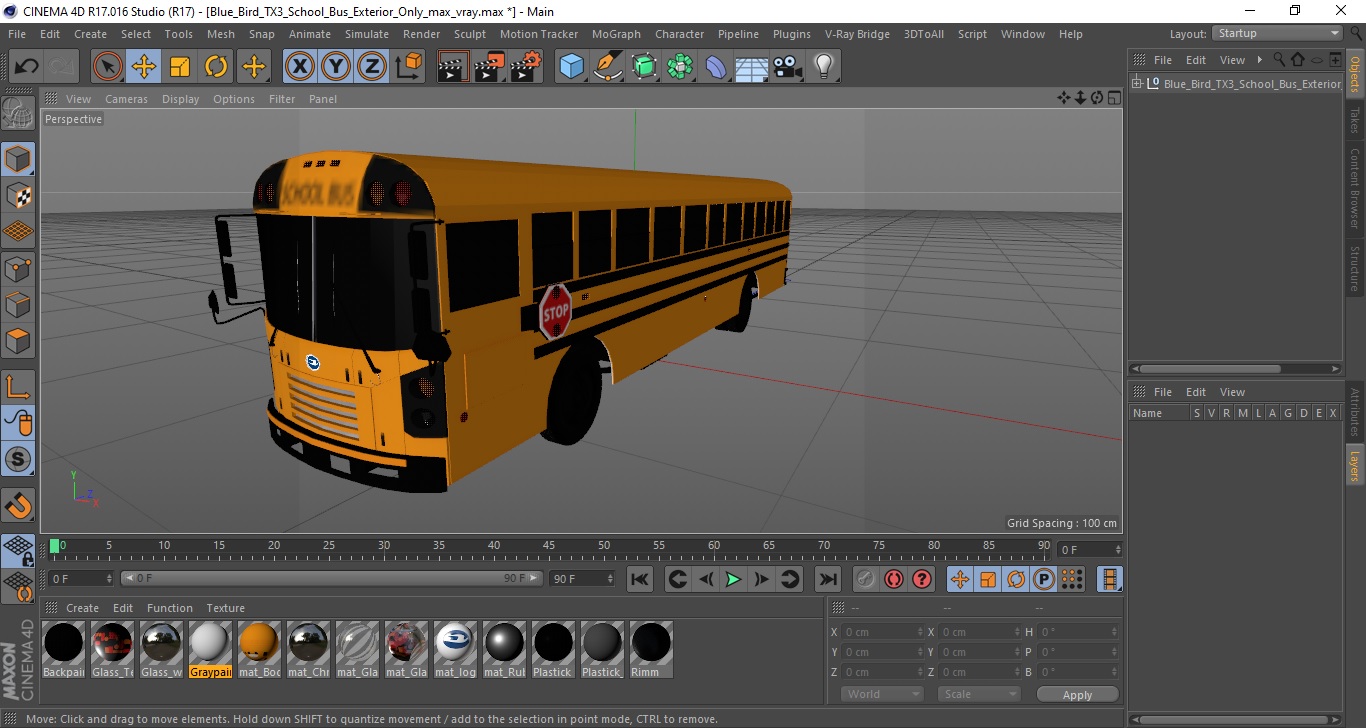This screenshot has height=728, width=1366.
Task: Click Render View clapperboard icon
Action: coord(453,67)
